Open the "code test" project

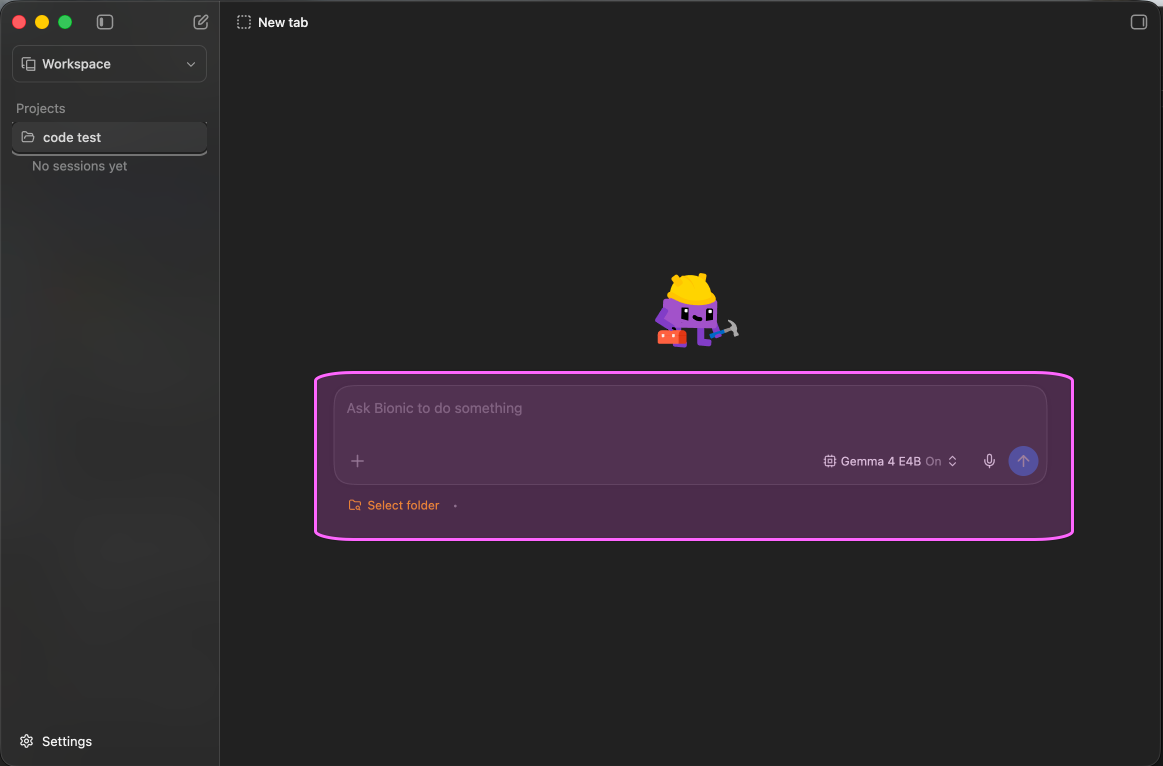click(x=110, y=138)
